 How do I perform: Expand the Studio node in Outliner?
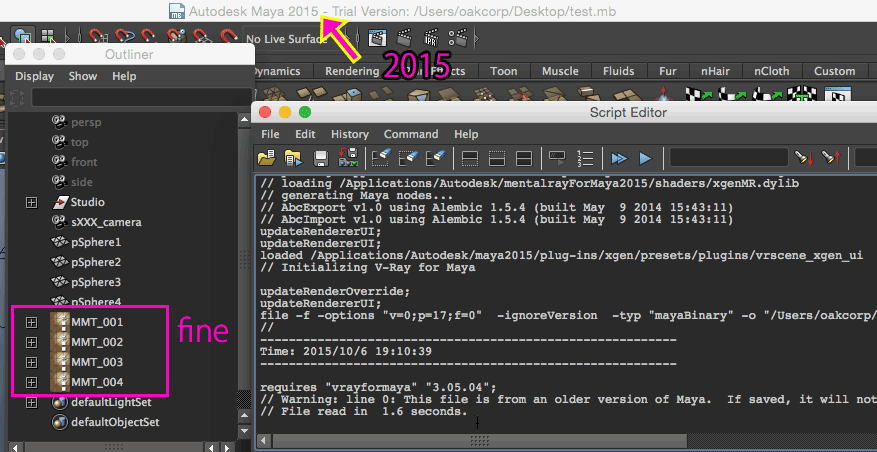pyautogui.click(x=31, y=203)
